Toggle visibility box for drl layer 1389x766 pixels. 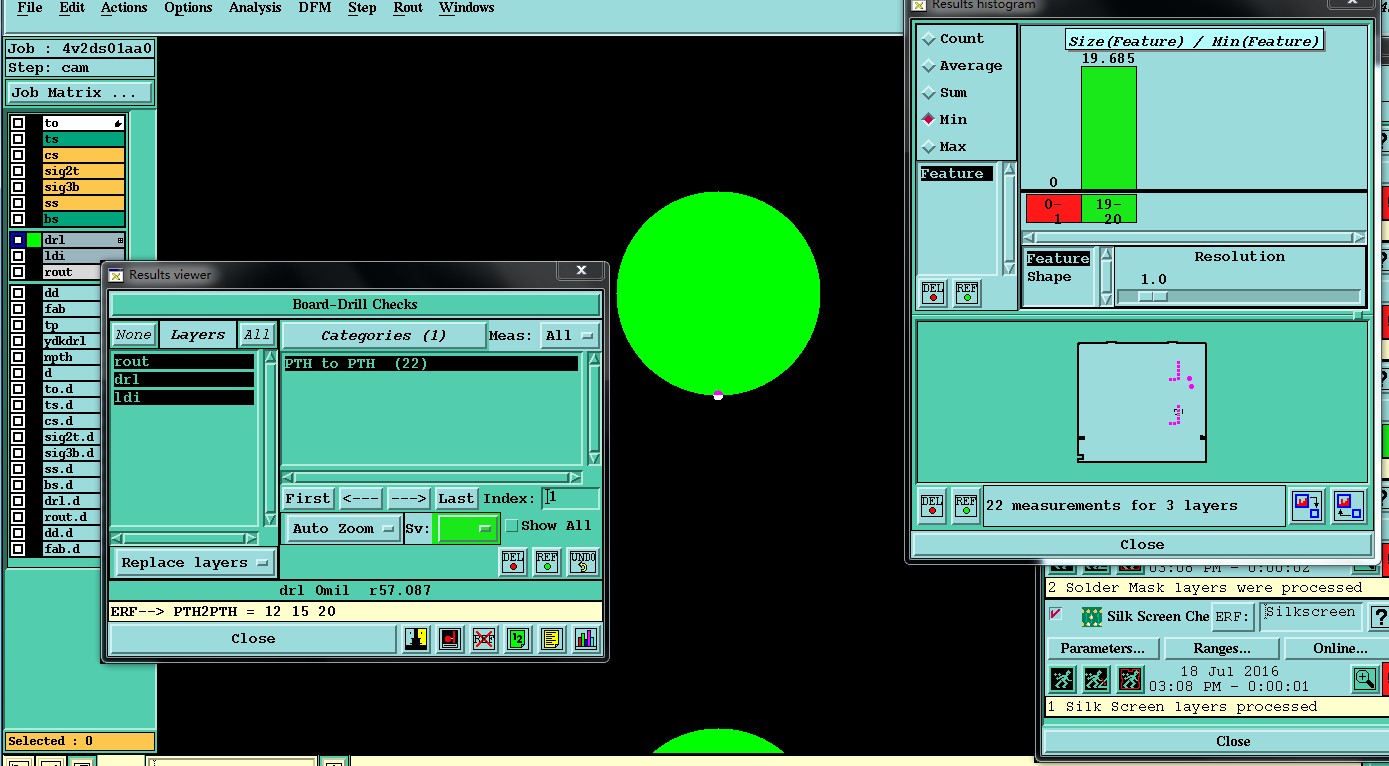click(18, 240)
